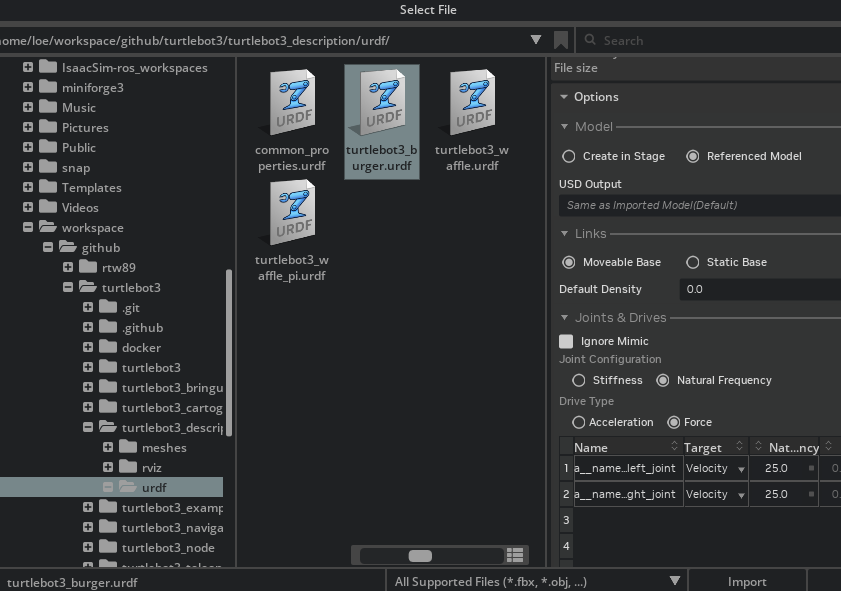Open path history dropdown arrow
841x591 pixels.
tap(535, 40)
